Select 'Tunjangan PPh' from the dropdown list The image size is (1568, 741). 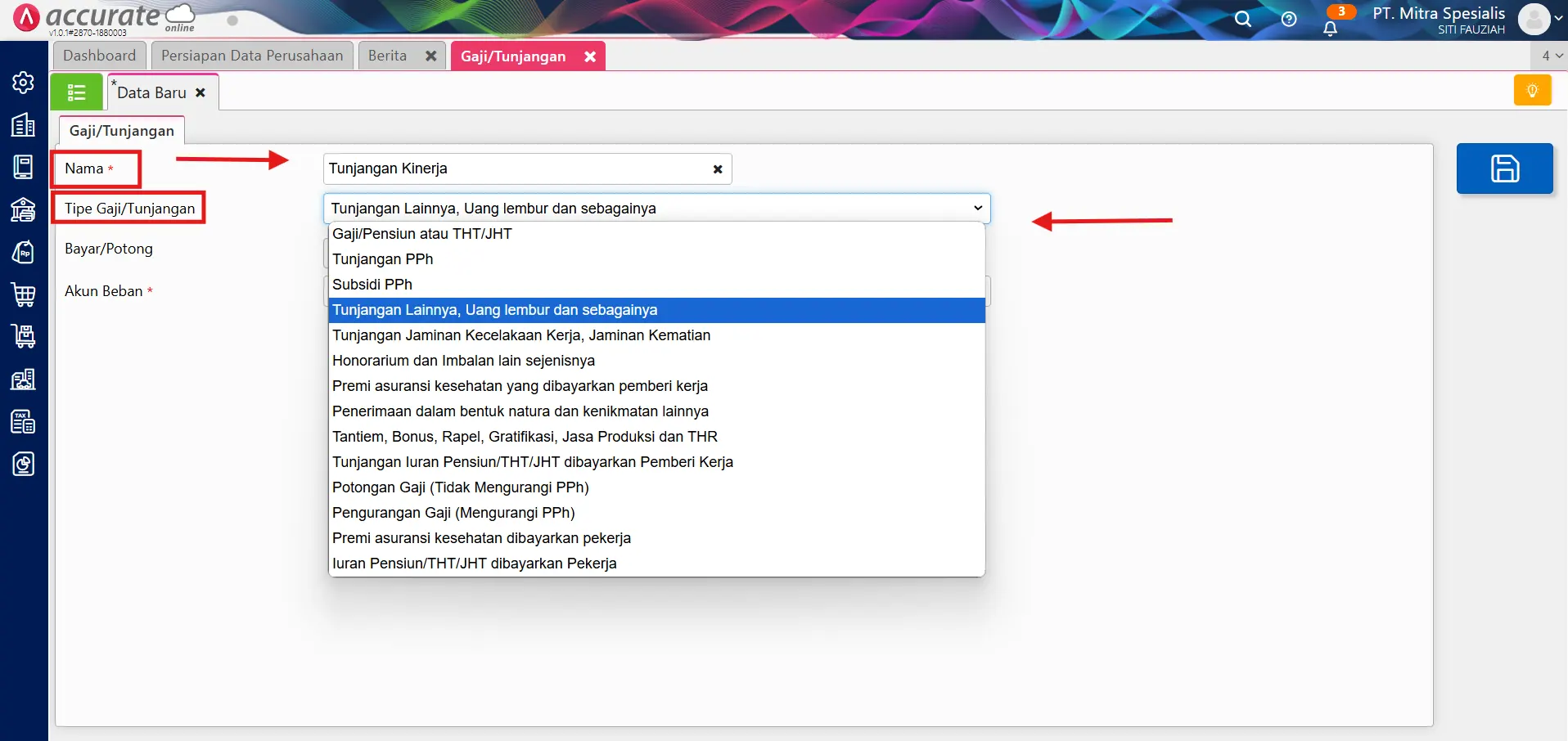click(x=383, y=259)
